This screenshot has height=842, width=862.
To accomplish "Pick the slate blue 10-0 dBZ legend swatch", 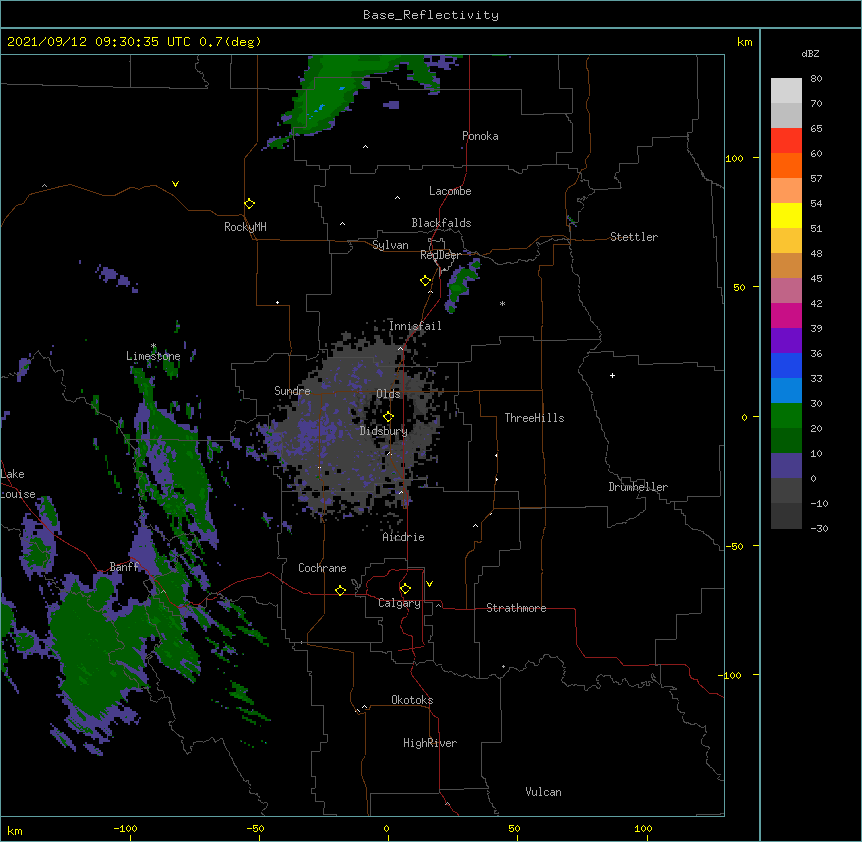I will coord(786,466).
